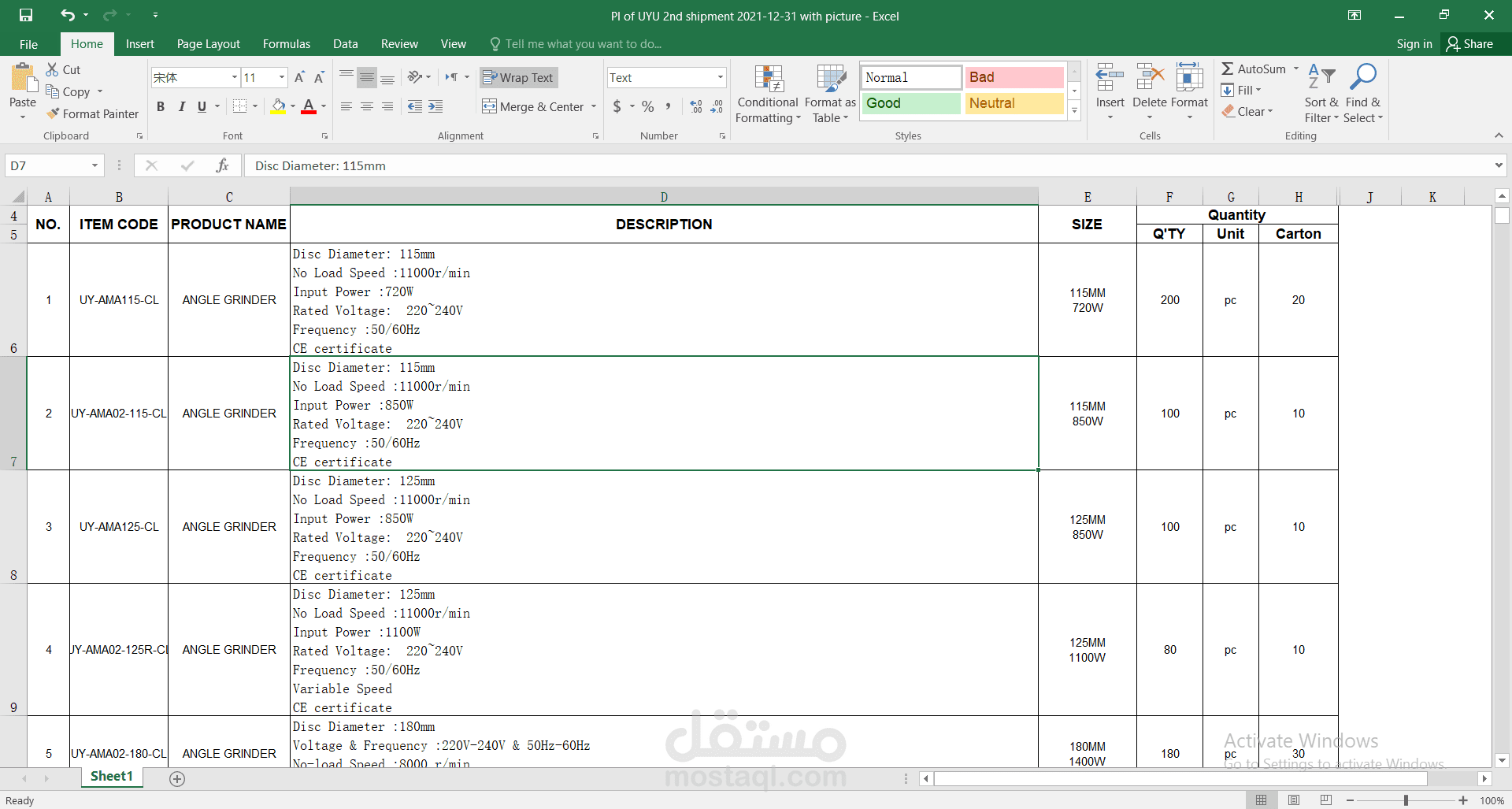Click the Save icon in title bar
Screen dimensions: 1512x809
click(26, 15)
